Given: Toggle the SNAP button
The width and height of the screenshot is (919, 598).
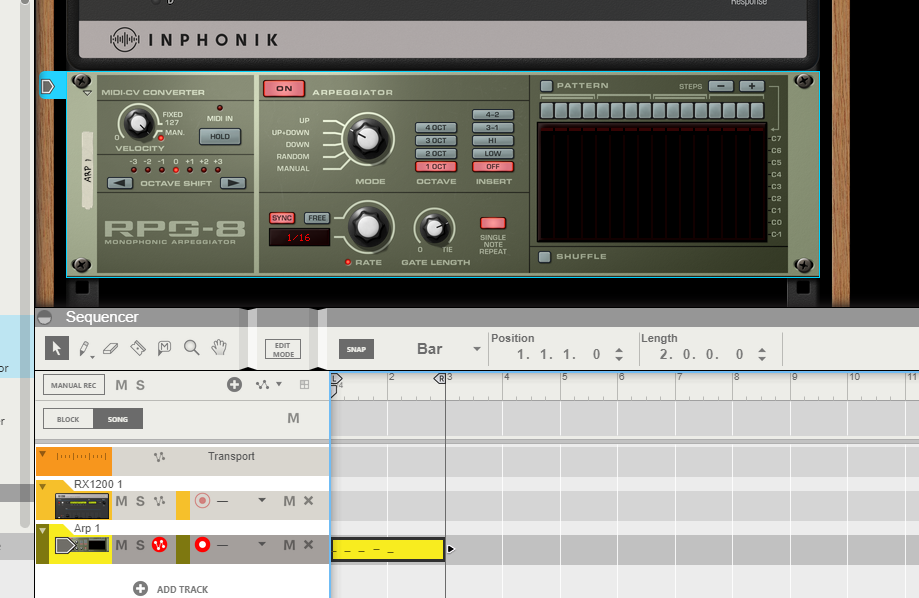Looking at the screenshot, I should (x=356, y=349).
